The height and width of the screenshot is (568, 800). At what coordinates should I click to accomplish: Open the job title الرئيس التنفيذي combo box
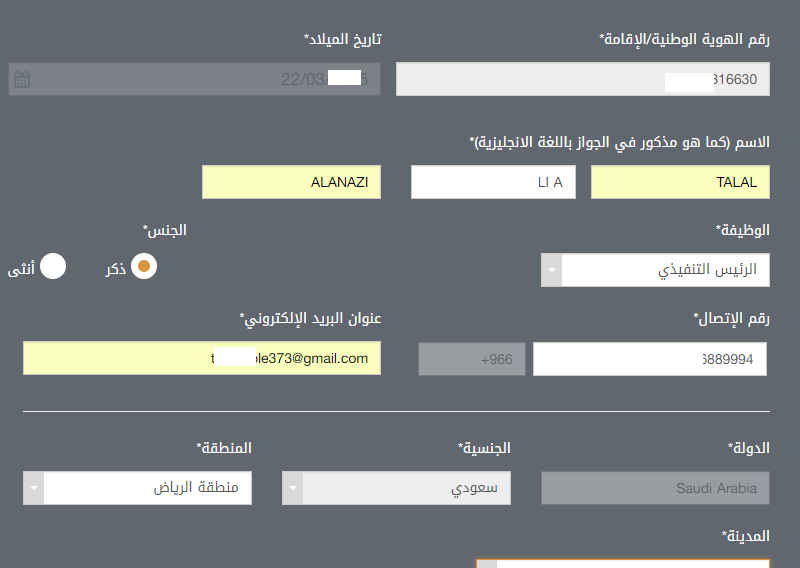pos(655,270)
